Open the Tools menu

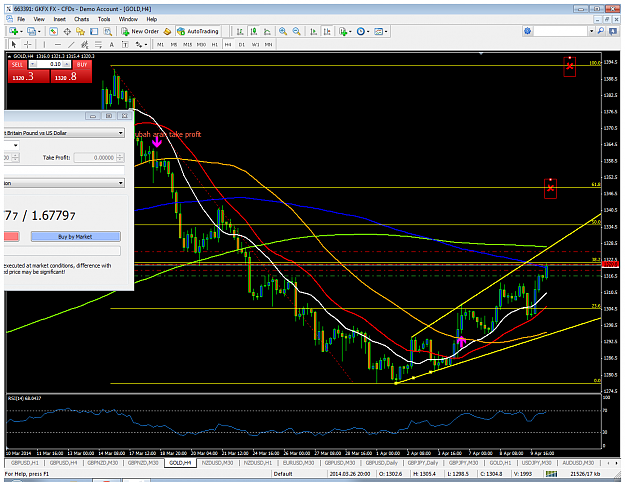tap(104, 19)
